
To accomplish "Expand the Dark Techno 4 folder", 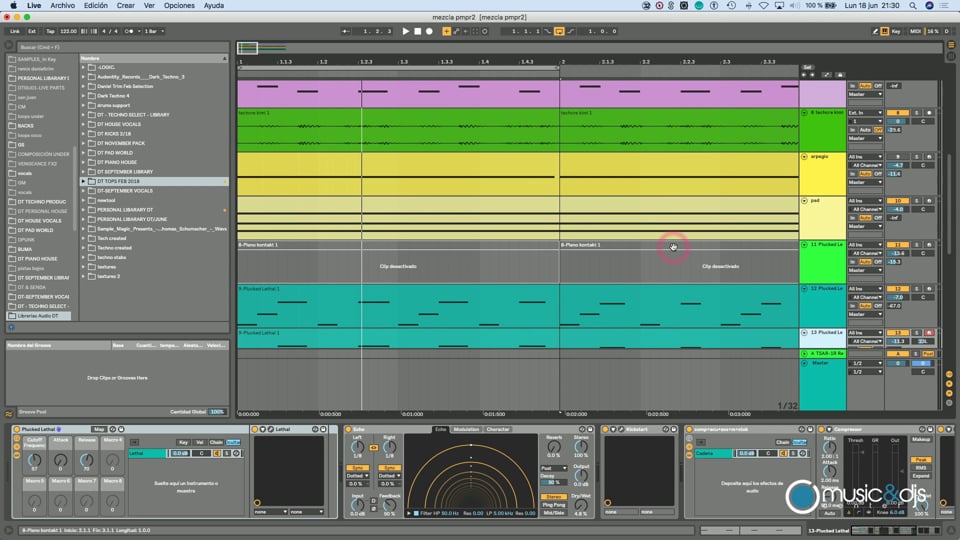I will point(83,96).
